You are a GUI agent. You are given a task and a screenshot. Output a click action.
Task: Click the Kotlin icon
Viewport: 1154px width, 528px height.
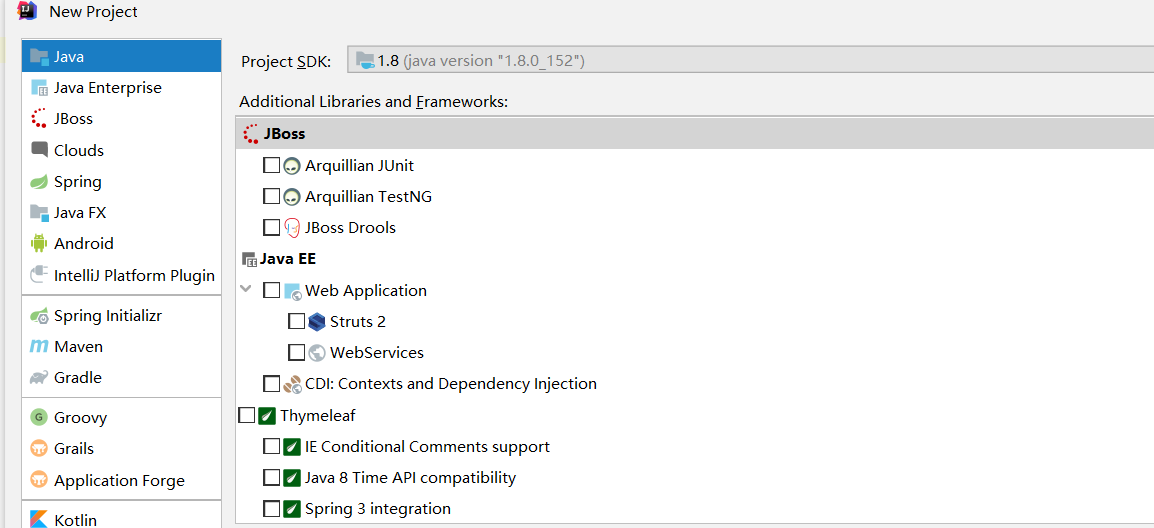(x=39, y=519)
